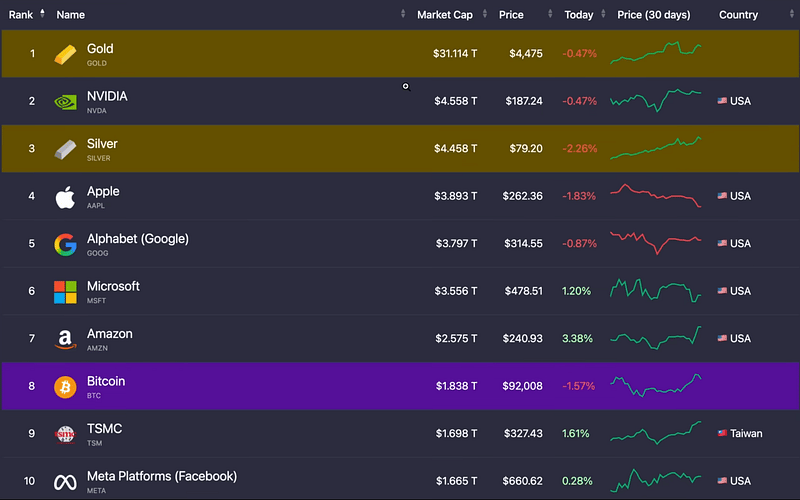Click the Apple logo icon
Screen dimensions: 800x500
pyautogui.click(x=65, y=197)
